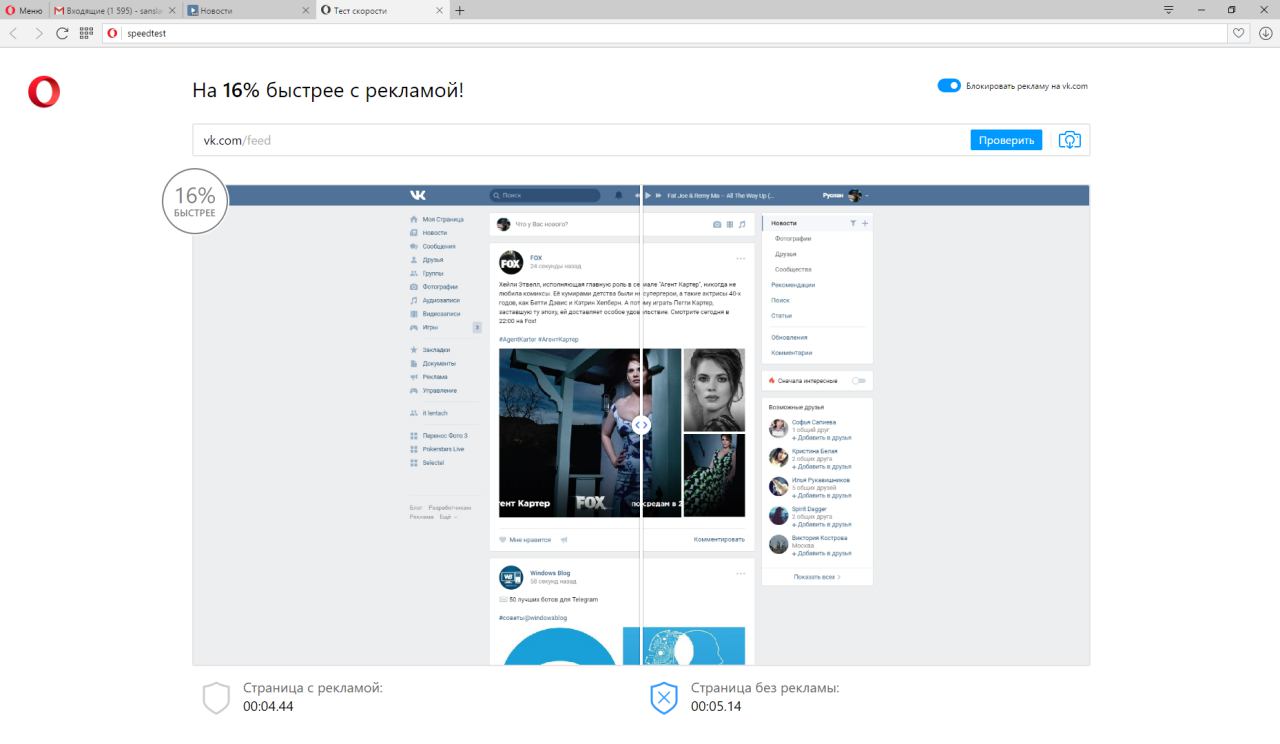
Task: Expand the Ещё footer menu in VK sidebar
Action: pos(447,517)
